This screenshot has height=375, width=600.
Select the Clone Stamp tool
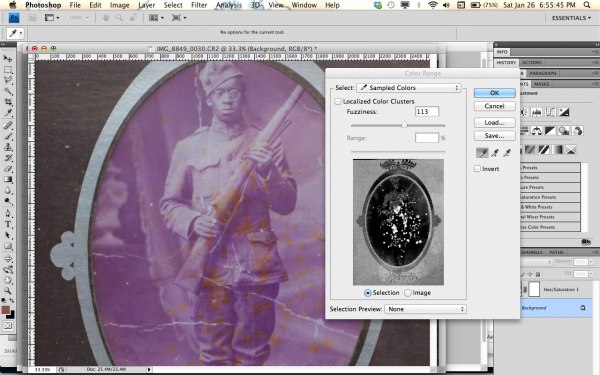point(8,147)
